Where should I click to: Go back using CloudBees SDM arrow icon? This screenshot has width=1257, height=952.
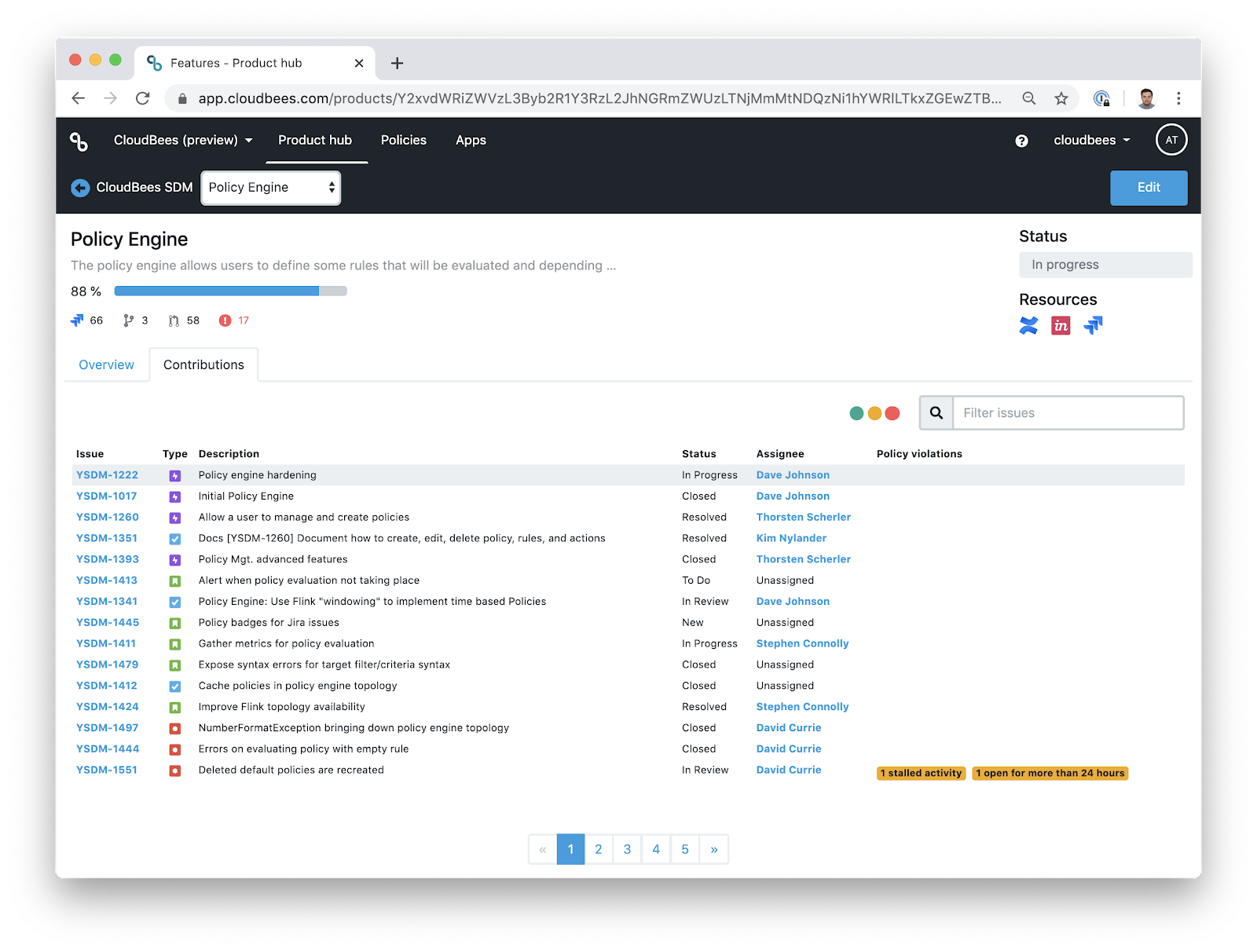tap(80, 188)
